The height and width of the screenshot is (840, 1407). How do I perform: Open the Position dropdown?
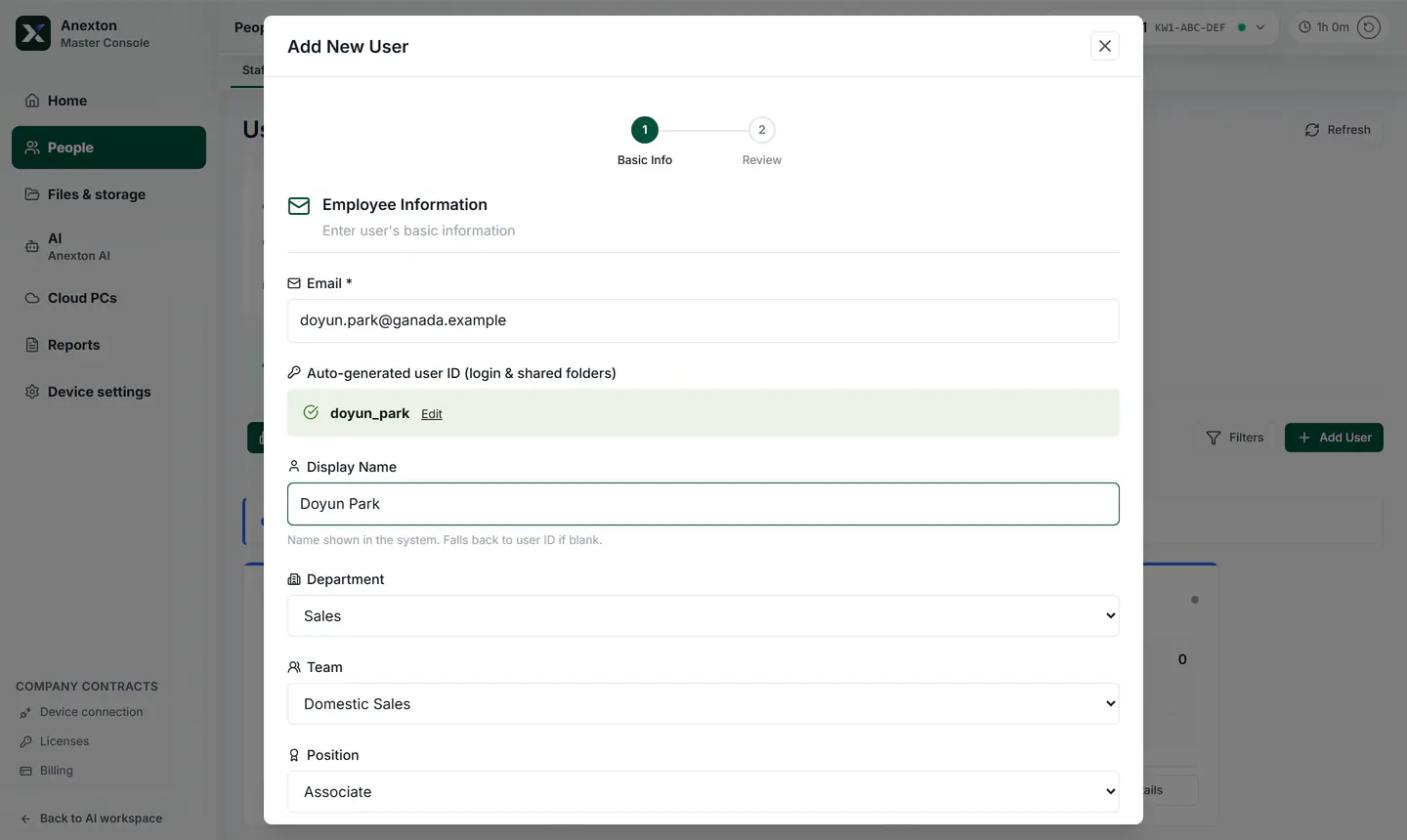(703, 792)
